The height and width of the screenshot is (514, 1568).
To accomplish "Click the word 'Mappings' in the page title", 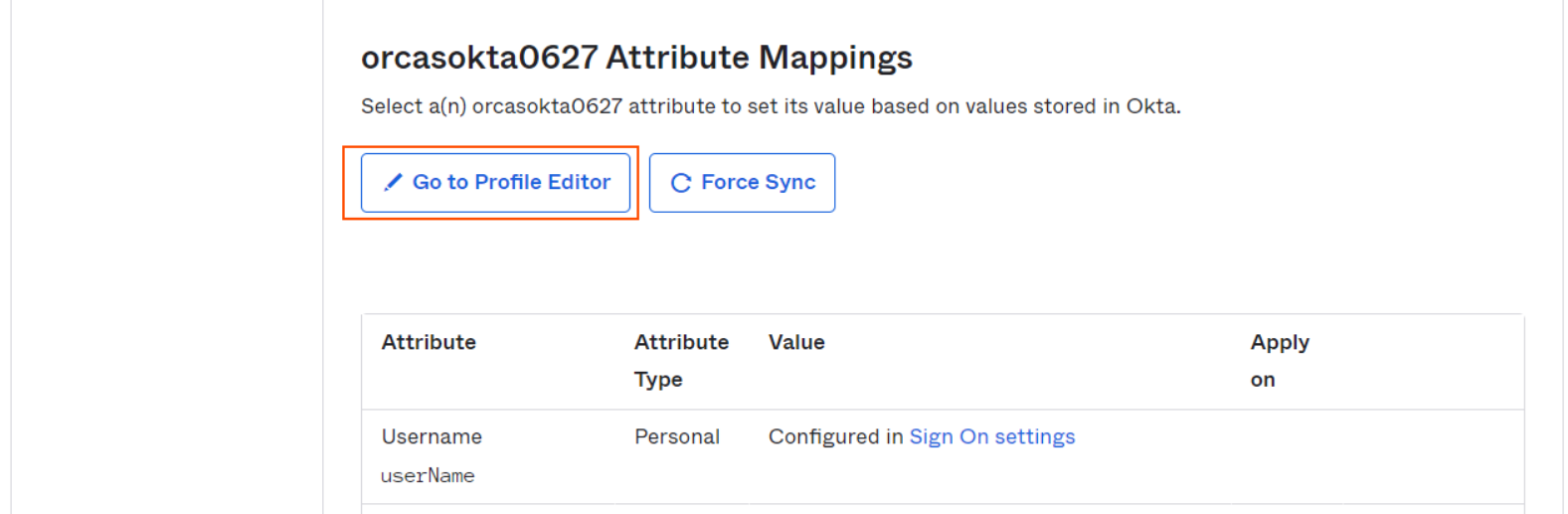I will (x=835, y=58).
